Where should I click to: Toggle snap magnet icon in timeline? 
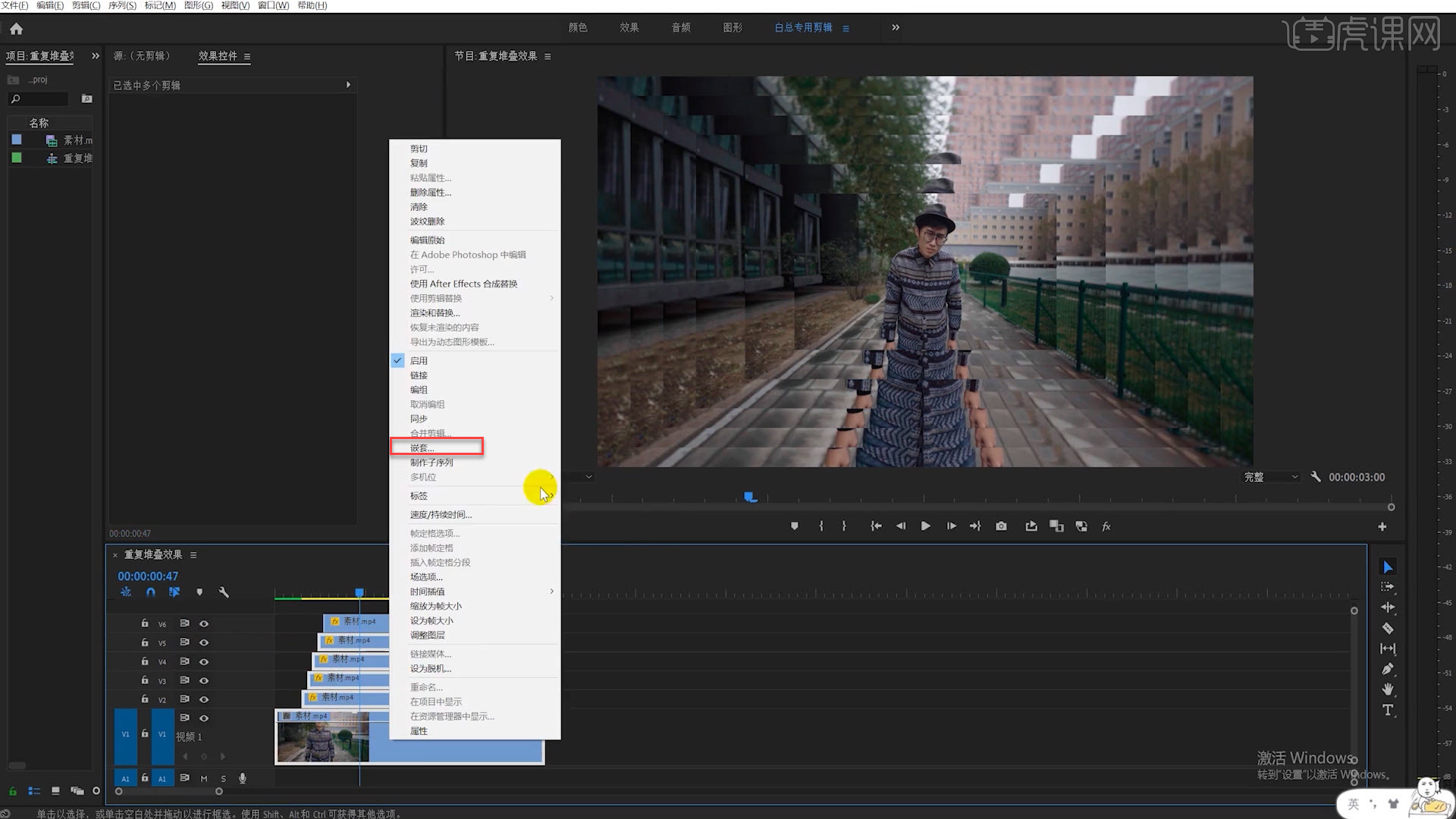click(x=150, y=592)
